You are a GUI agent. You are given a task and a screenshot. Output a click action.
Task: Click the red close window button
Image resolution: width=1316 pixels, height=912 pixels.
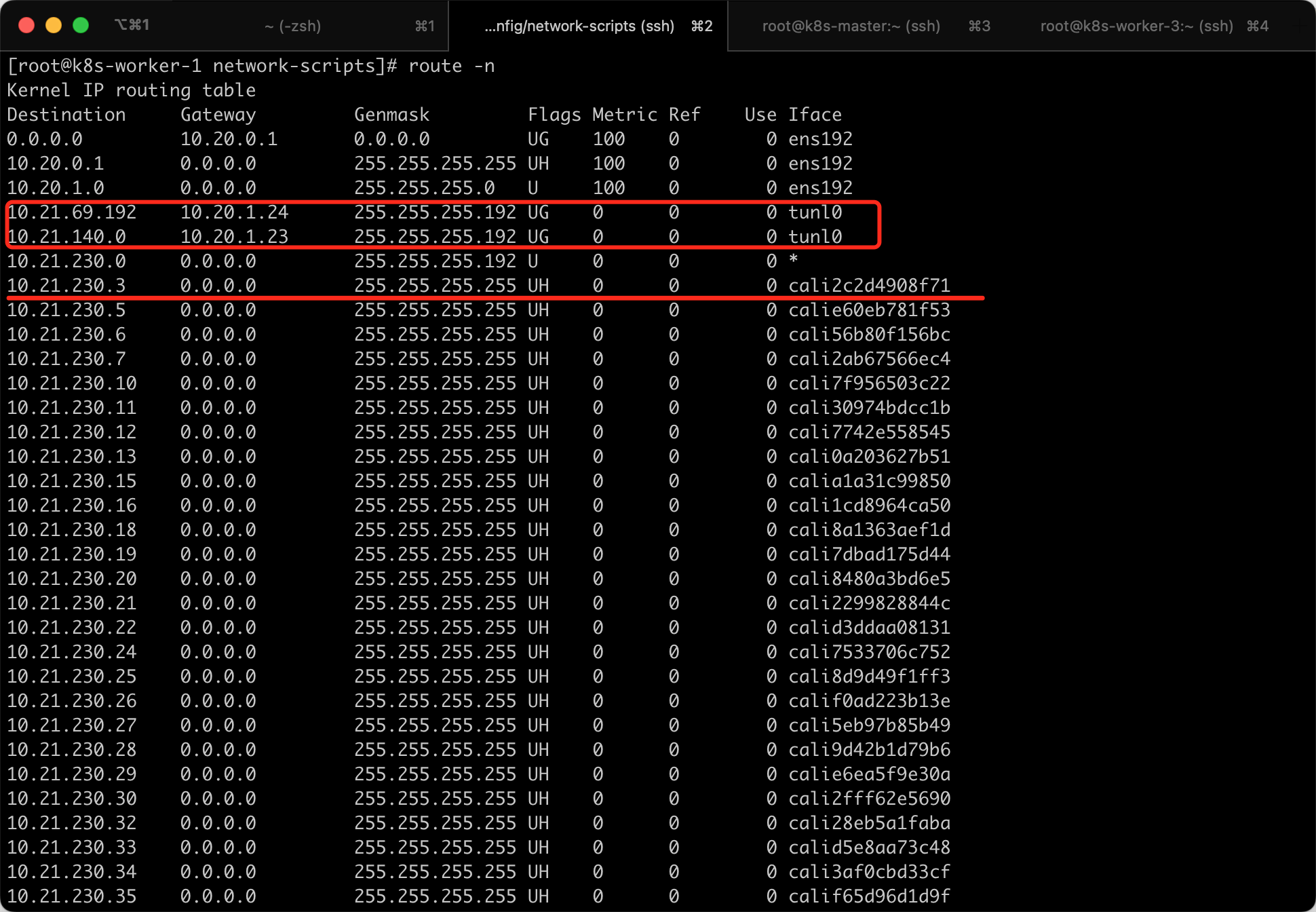26,25
